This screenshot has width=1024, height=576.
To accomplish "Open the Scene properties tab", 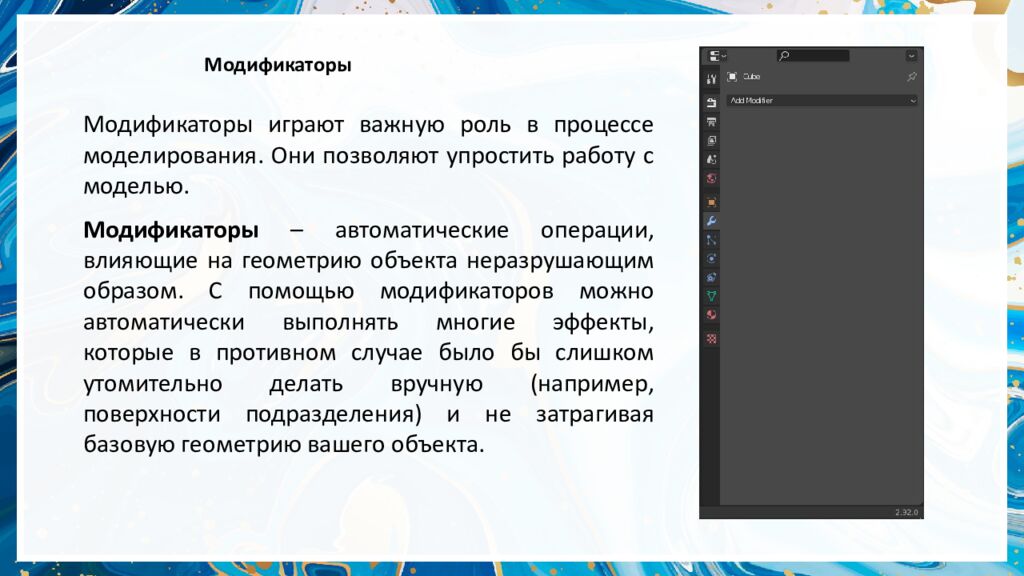I will coord(711,159).
